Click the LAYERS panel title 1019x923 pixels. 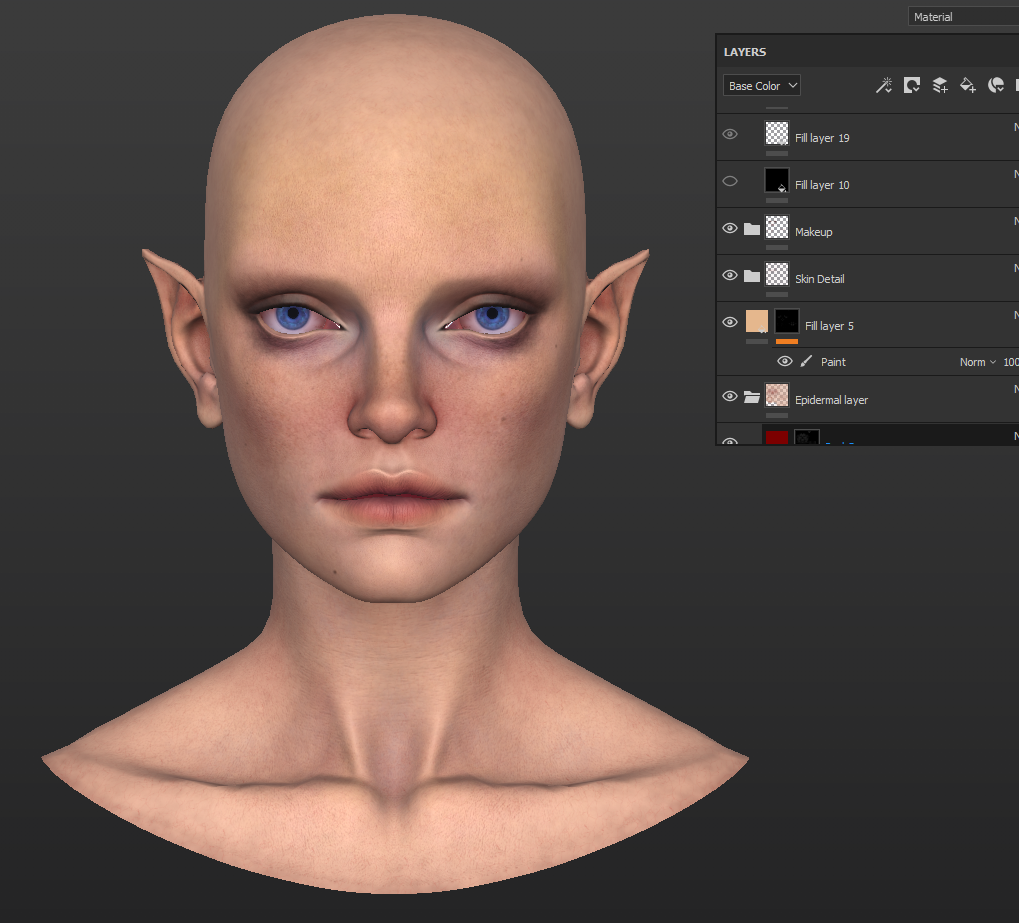tap(745, 52)
